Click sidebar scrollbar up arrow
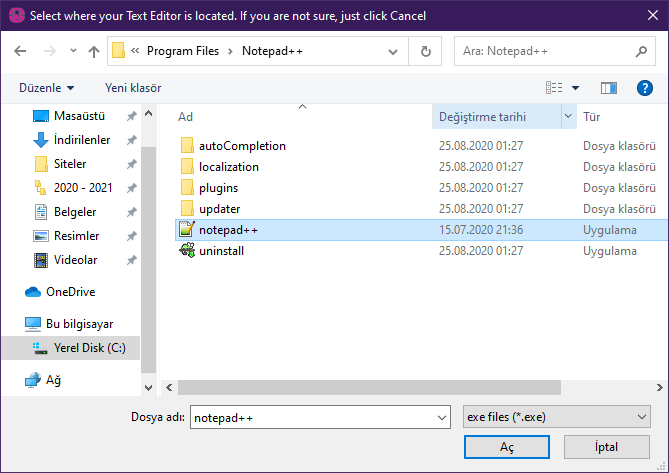Image resolution: width=669 pixels, height=473 pixels. coord(148,113)
